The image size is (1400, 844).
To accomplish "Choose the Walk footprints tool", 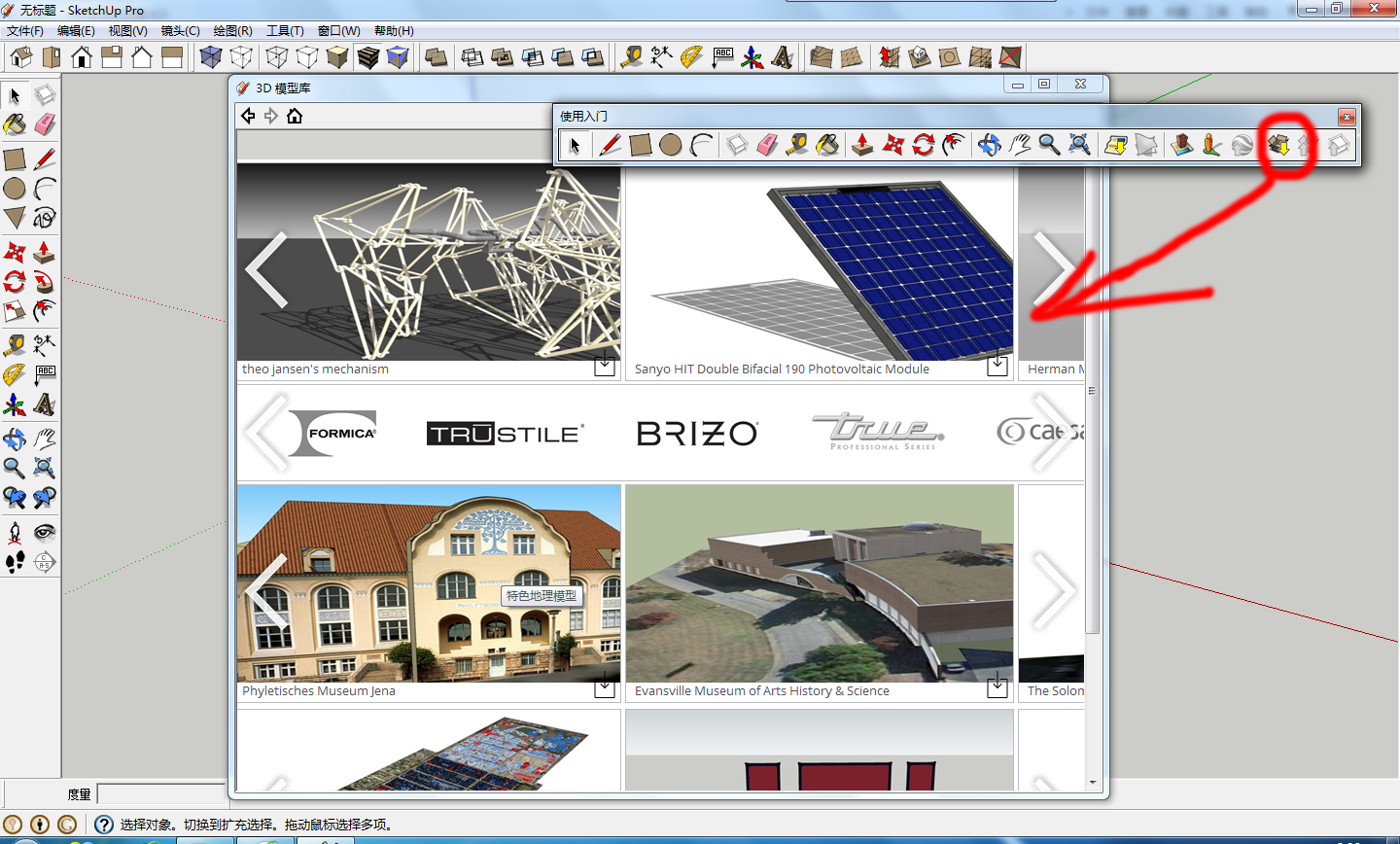I will pyautogui.click(x=15, y=562).
